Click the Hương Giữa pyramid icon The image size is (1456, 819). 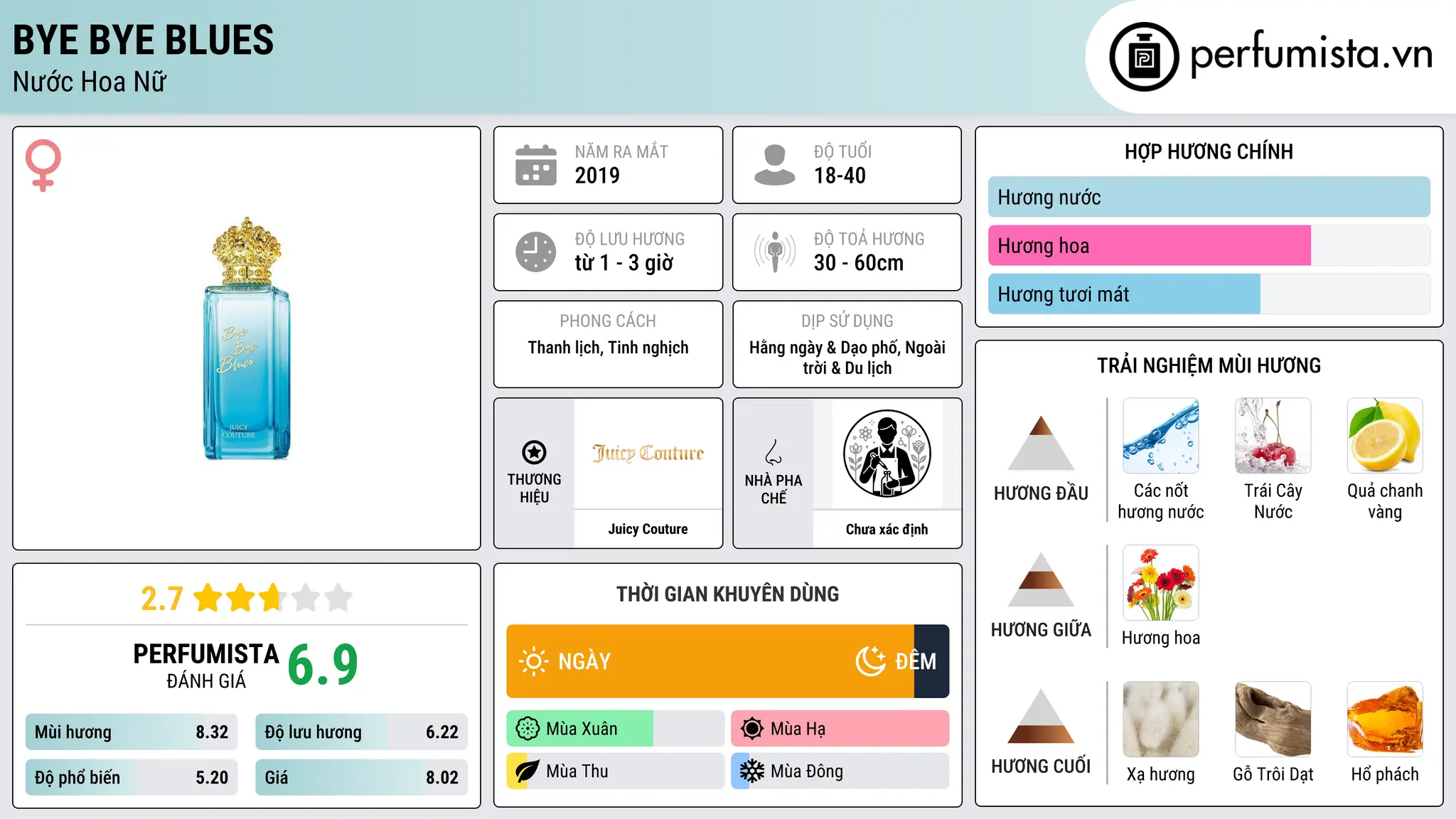[x=1041, y=579]
